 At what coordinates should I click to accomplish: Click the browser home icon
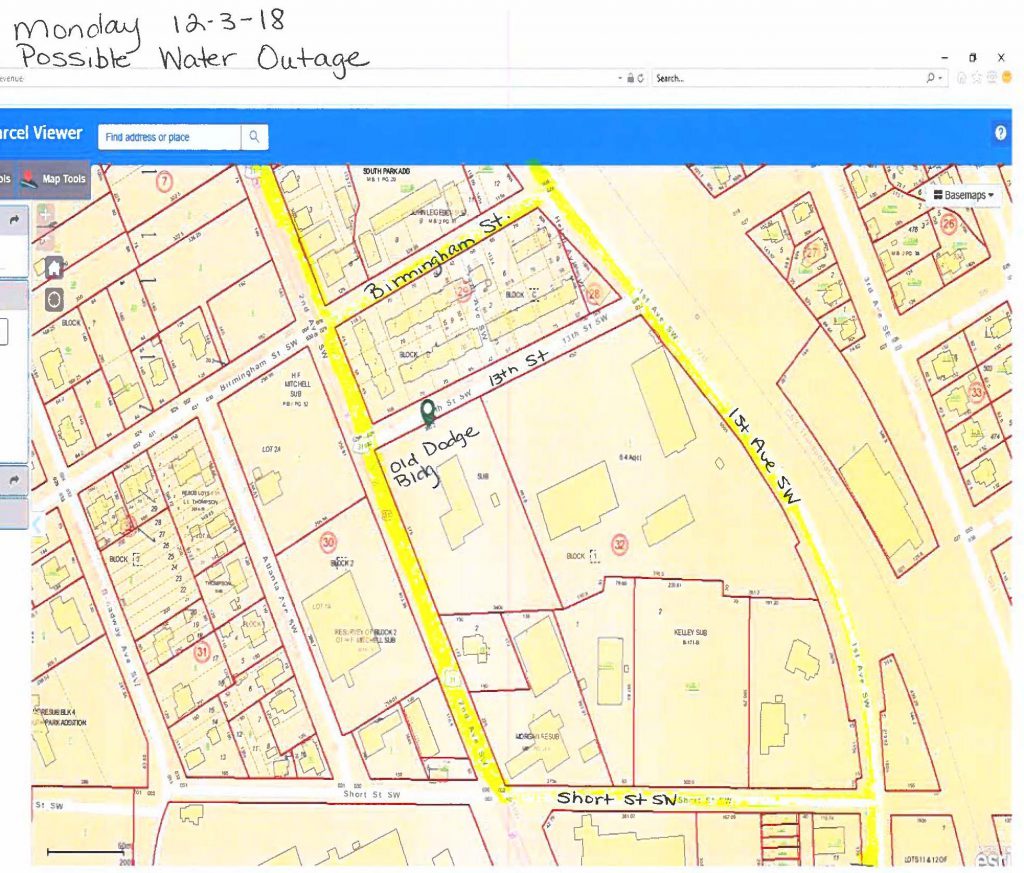(x=962, y=78)
